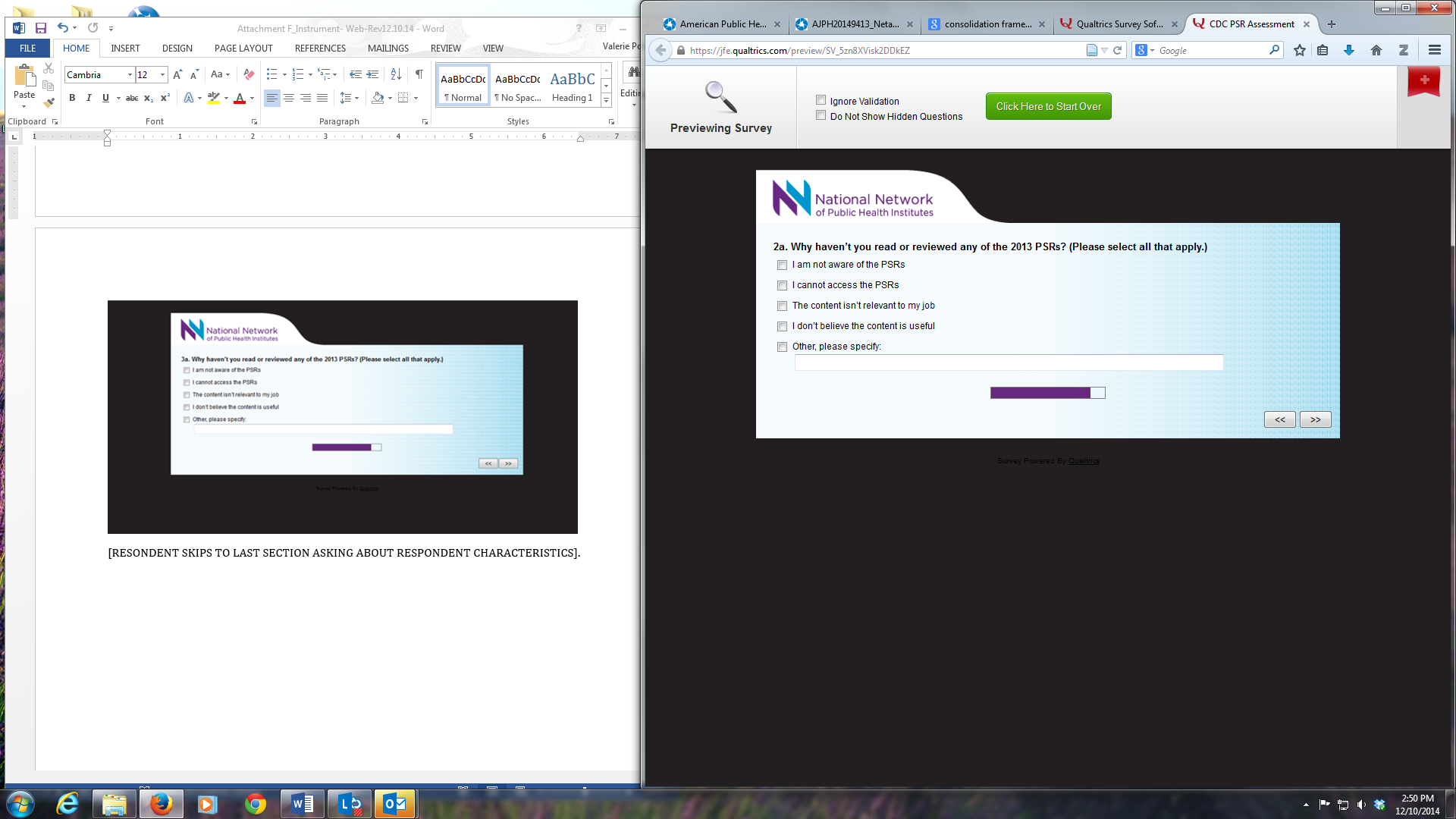Click the Format Painter icon
Screen dimensions: 1456x819
[x=49, y=103]
